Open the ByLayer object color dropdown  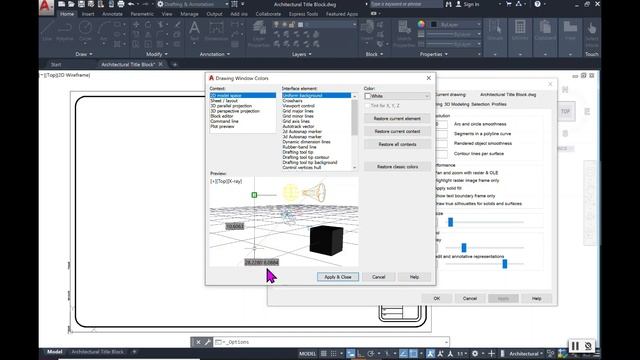456,24
